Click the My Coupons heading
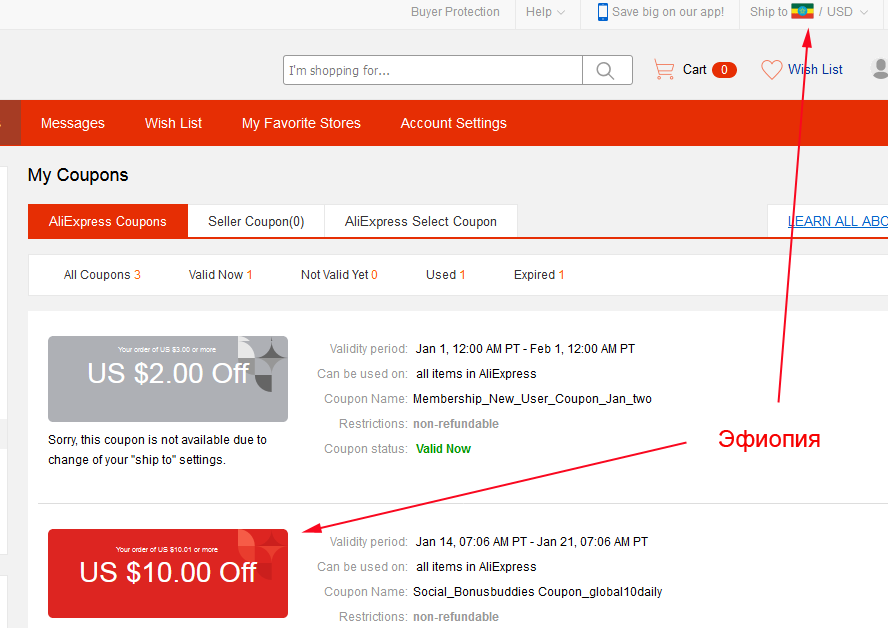The width and height of the screenshot is (888, 628). (78, 175)
